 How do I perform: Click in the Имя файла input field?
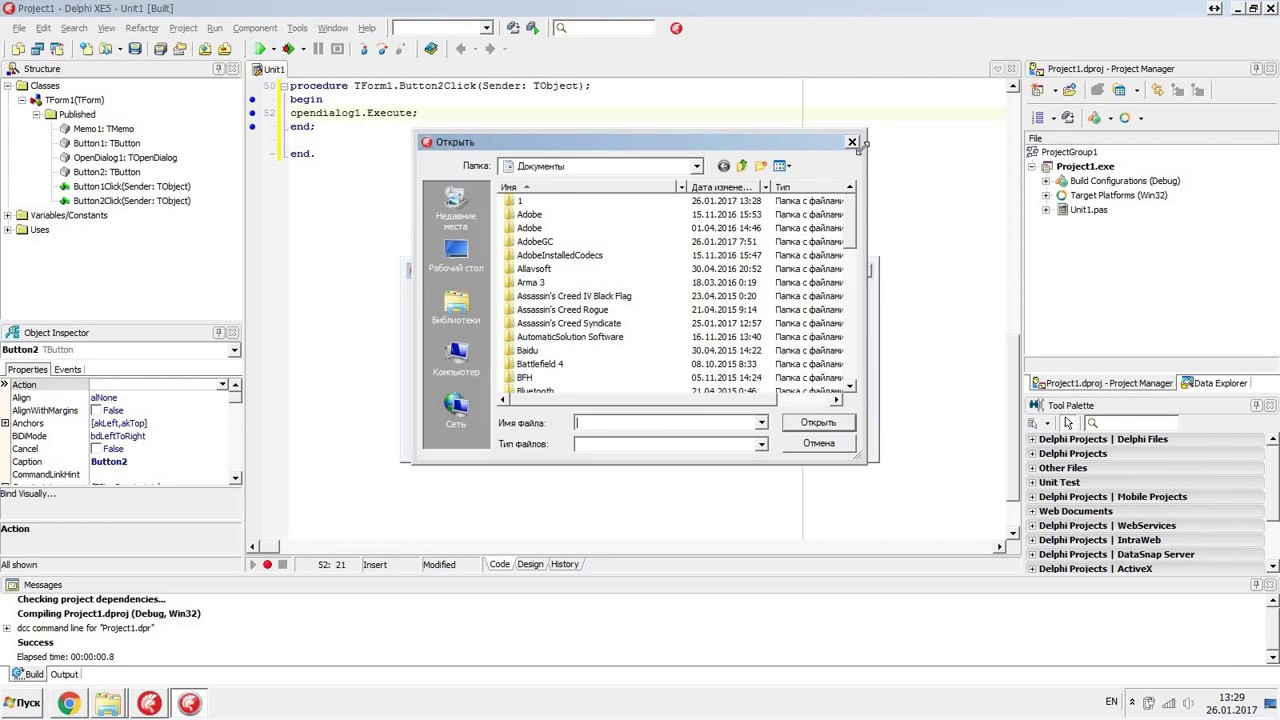(665, 423)
